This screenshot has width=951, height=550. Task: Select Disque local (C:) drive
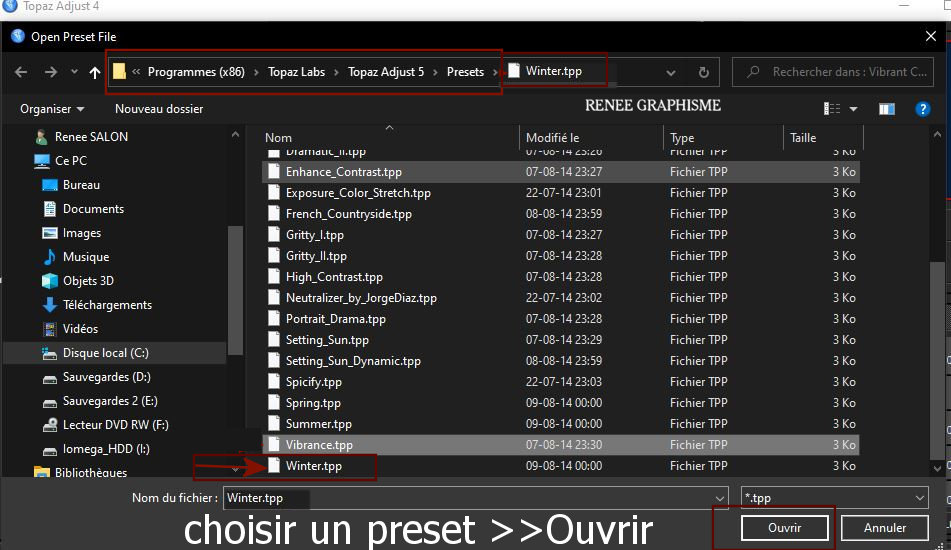106,353
